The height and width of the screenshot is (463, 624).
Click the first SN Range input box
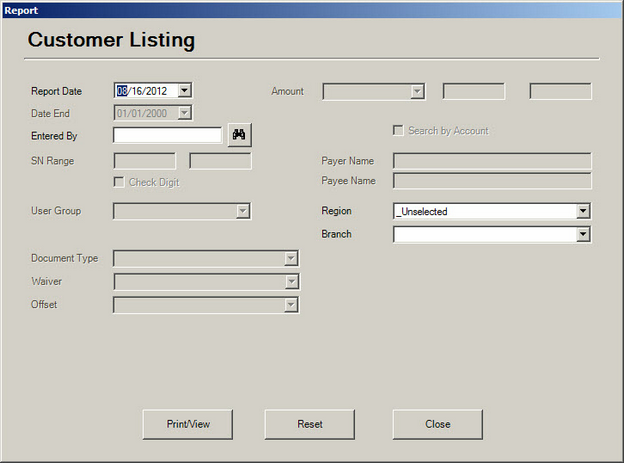tap(144, 161)
